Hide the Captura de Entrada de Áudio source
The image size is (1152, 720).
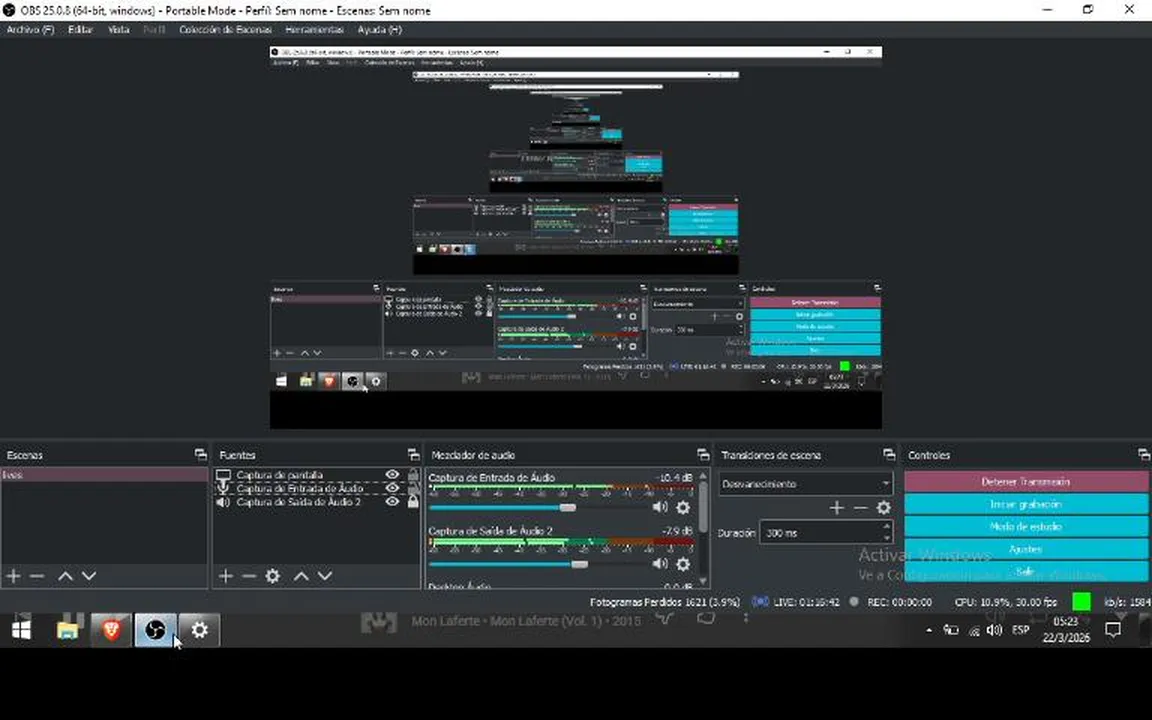(392, 488)
